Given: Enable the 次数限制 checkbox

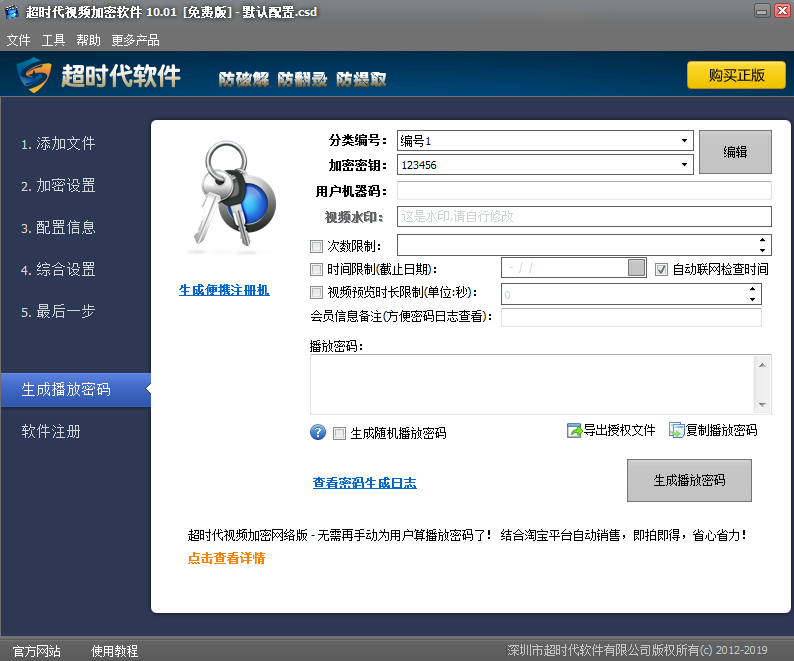Looking at the screenshot, I should (317, 246).
